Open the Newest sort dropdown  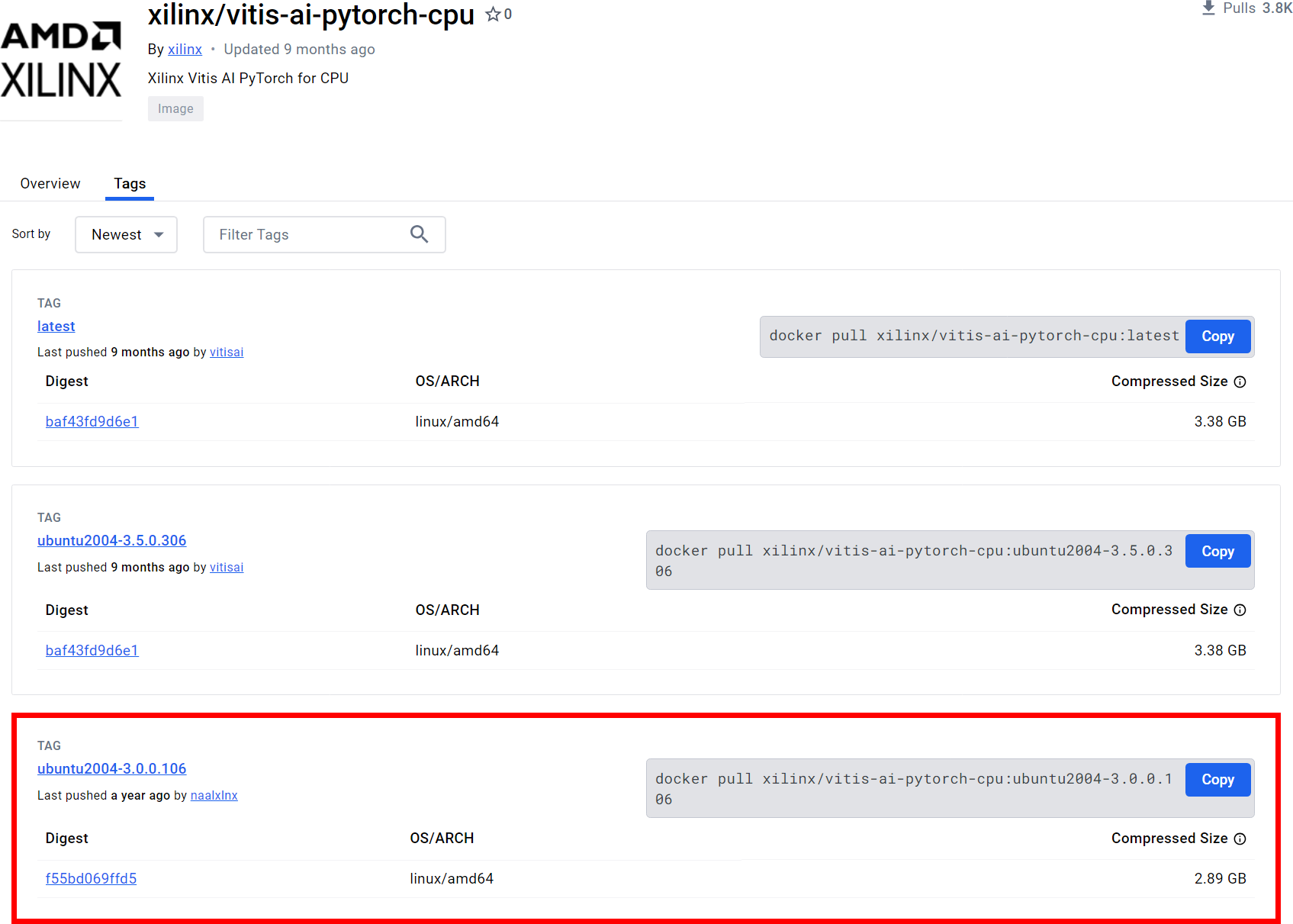(127, 234)
